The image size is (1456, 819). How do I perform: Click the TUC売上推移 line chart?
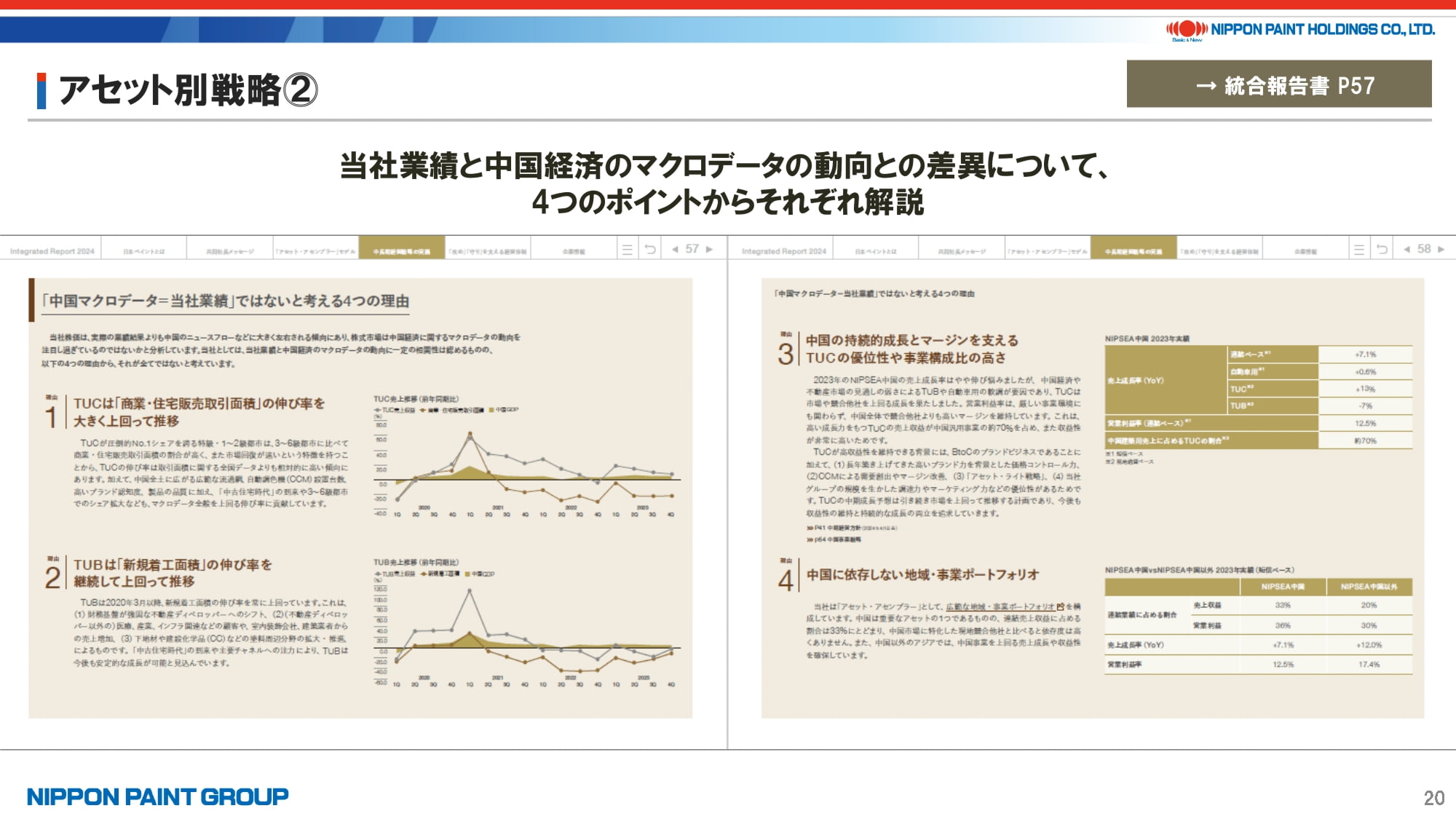[x=526, y=466]
